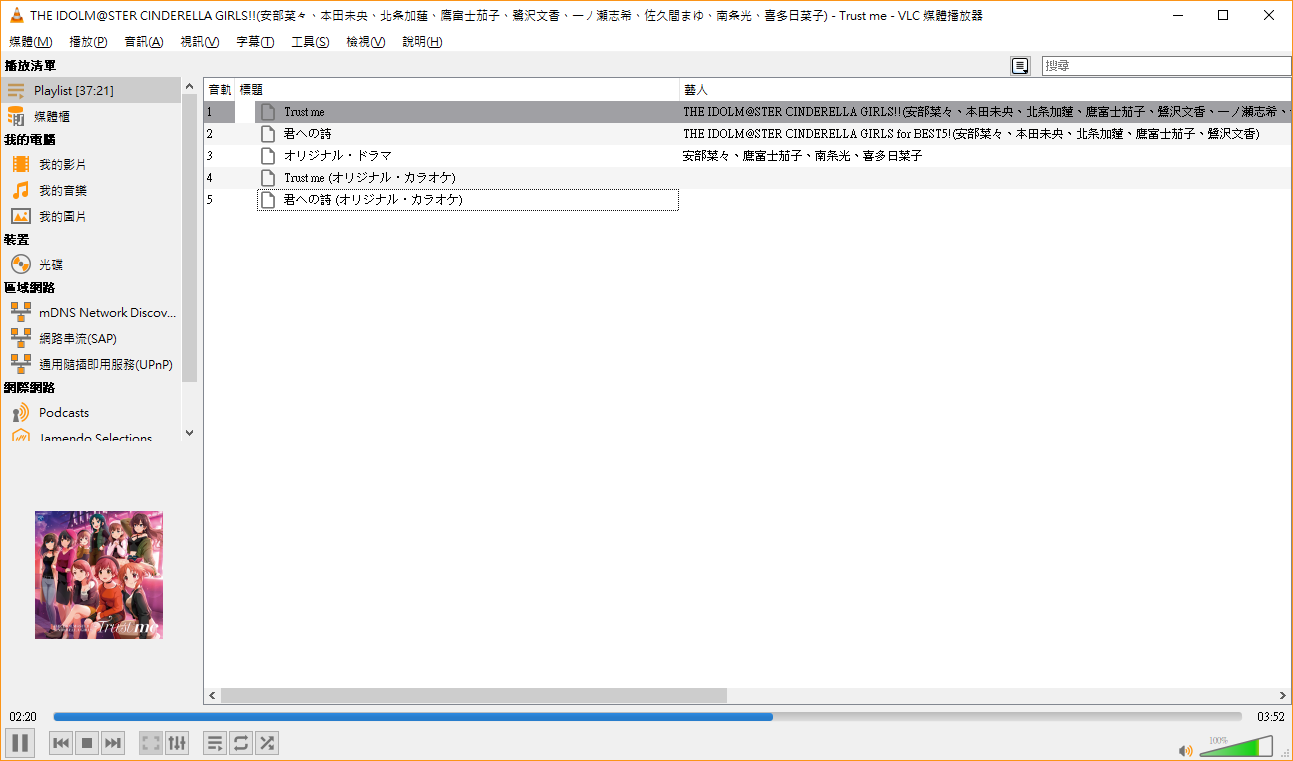Click file icon of オリジナル・ドラマ track
This screenshot has height=761, width=1293.
[x=267, y=156]
